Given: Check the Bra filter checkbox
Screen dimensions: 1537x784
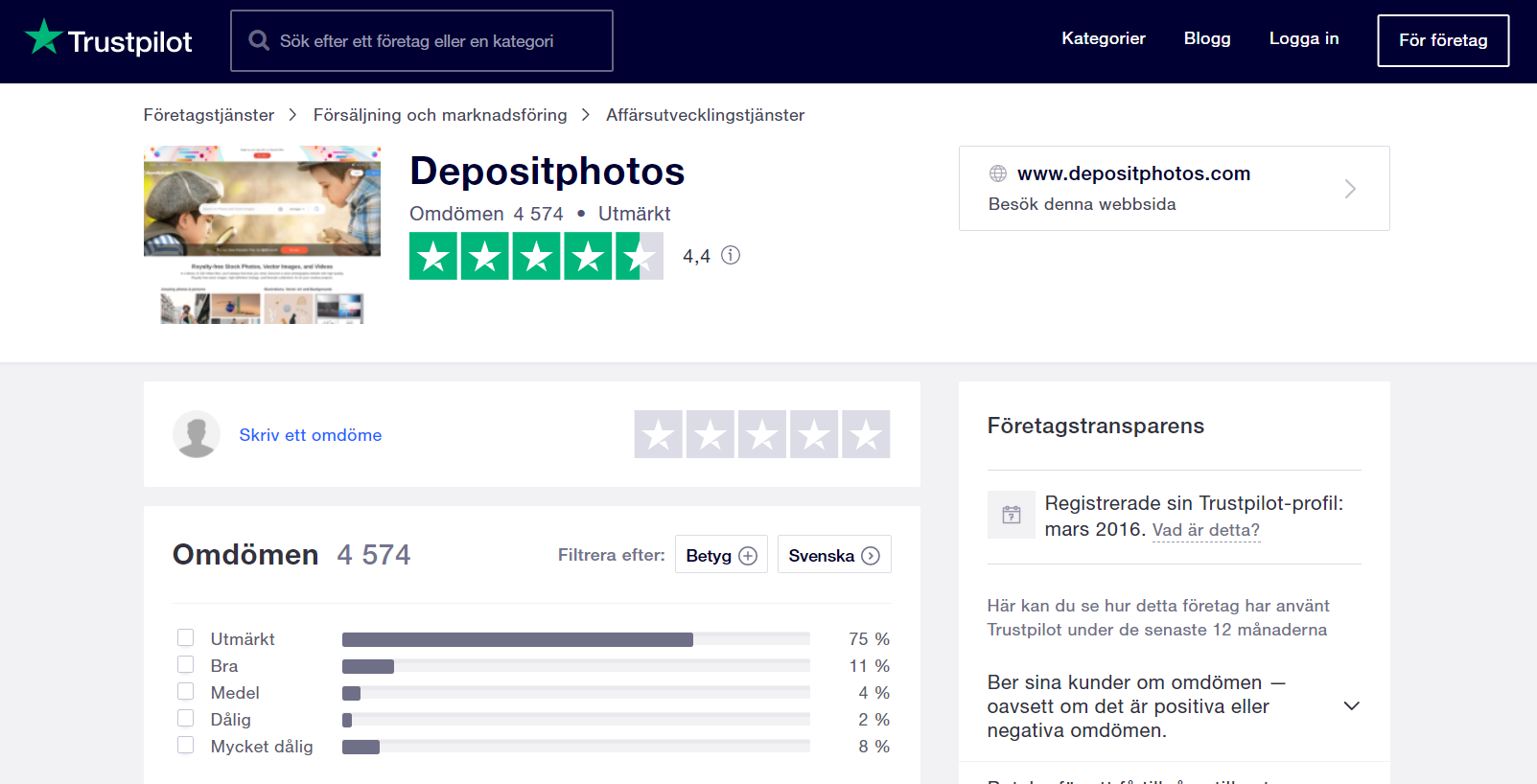Looking at the screenshot, I should coord(186,664).
